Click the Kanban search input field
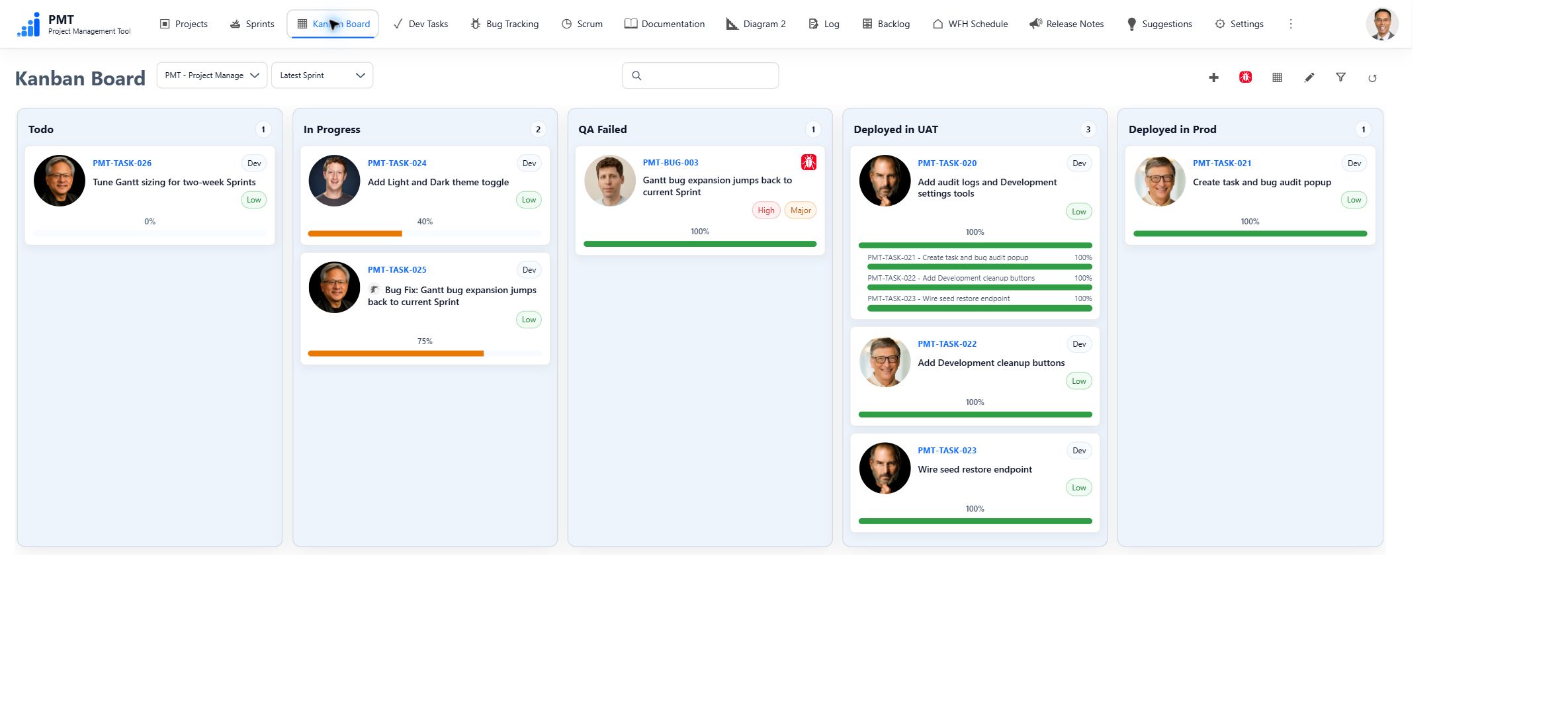 coord(700,75)
